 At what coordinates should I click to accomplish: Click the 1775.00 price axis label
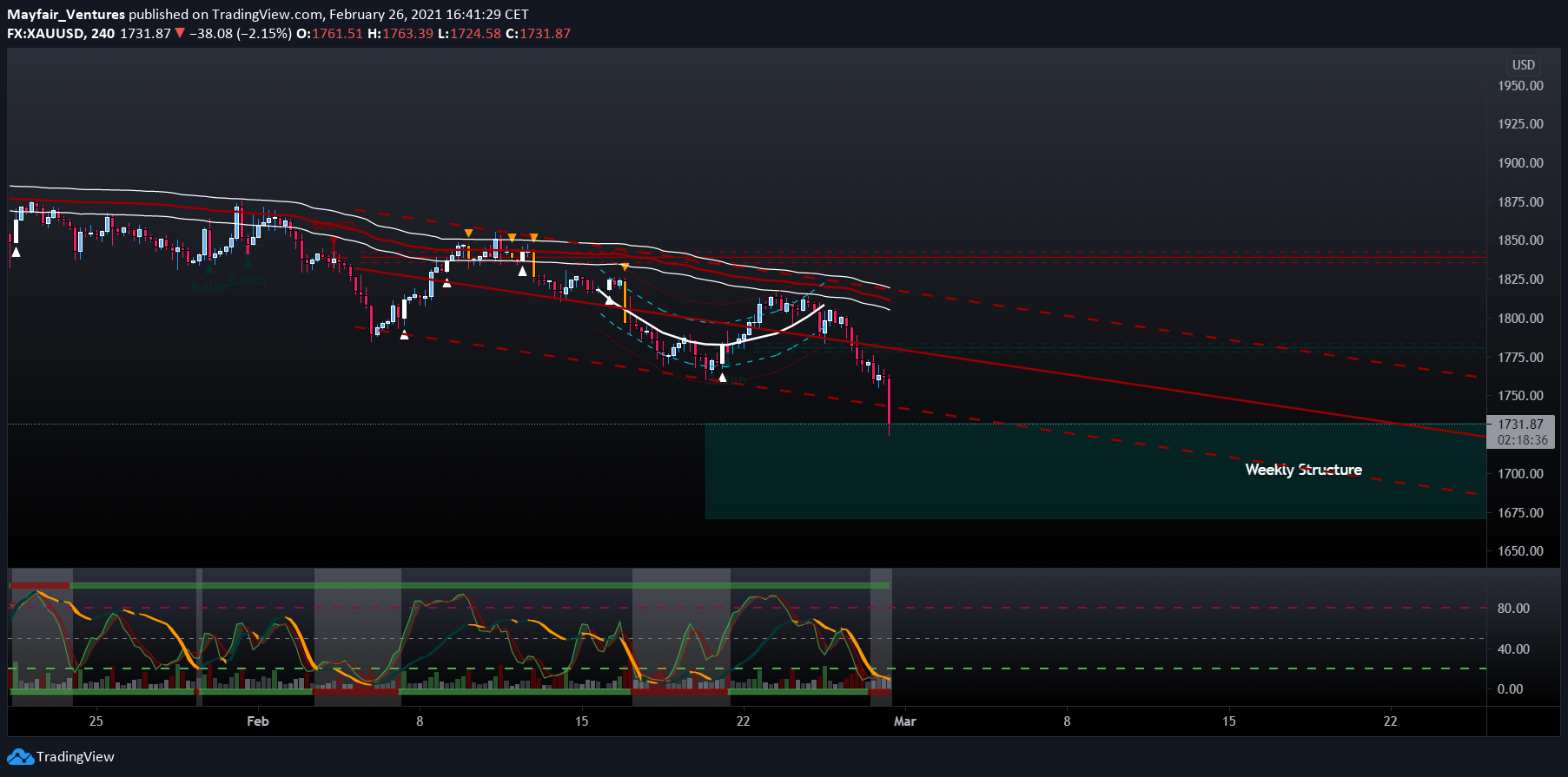(1520, 358)
